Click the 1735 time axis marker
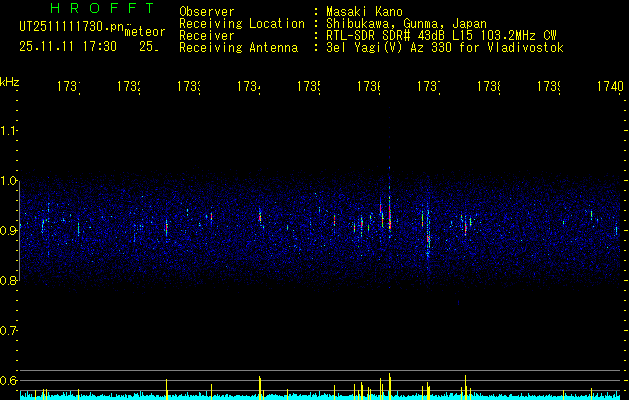The image size is (629, 400). [309, 86]
